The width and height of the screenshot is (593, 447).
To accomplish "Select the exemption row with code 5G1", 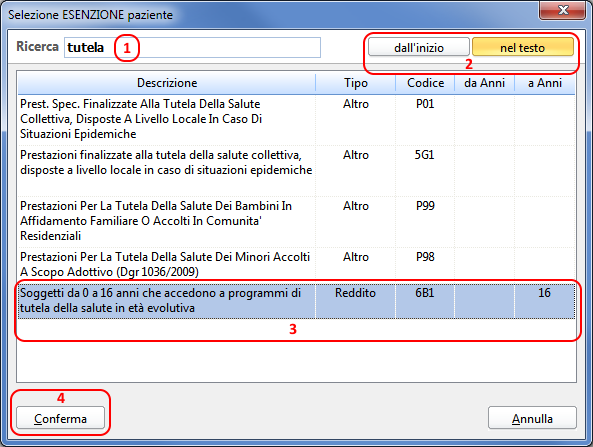I will click(x=296, y=171).
